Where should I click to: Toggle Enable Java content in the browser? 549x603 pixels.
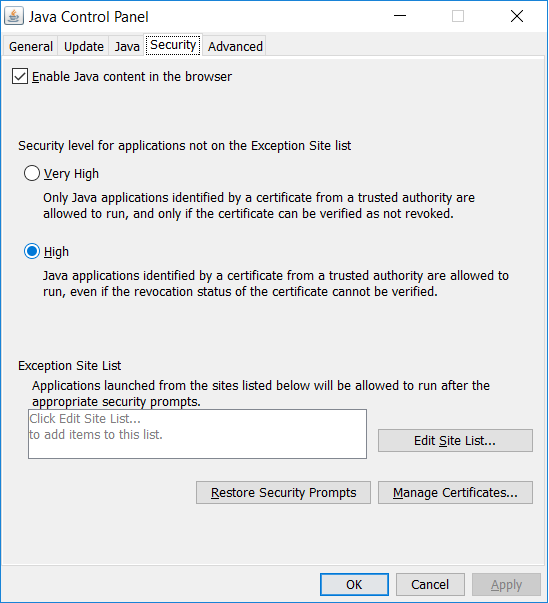(x=20, y=76)
